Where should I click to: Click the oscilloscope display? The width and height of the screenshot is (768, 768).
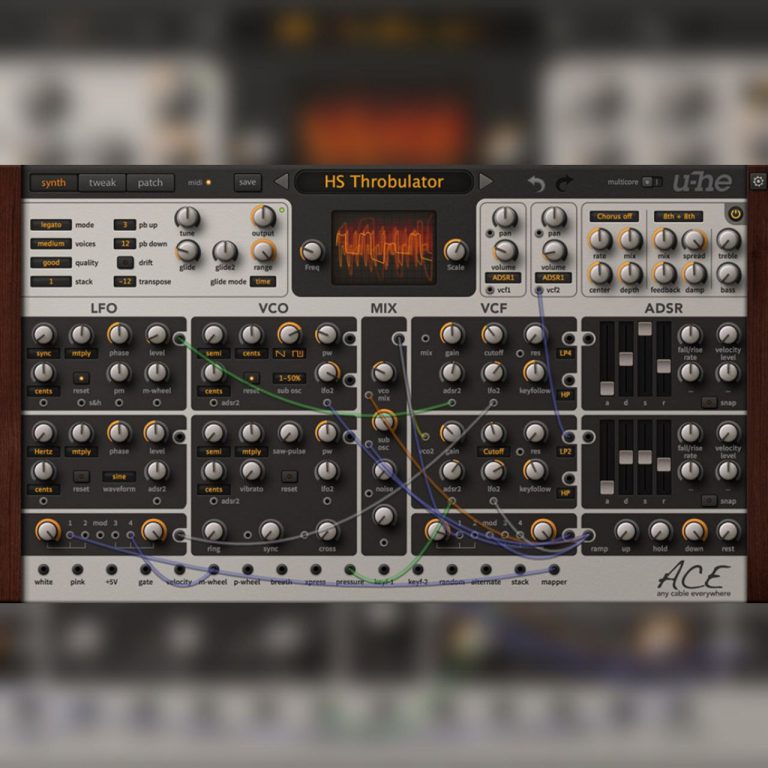384,248
